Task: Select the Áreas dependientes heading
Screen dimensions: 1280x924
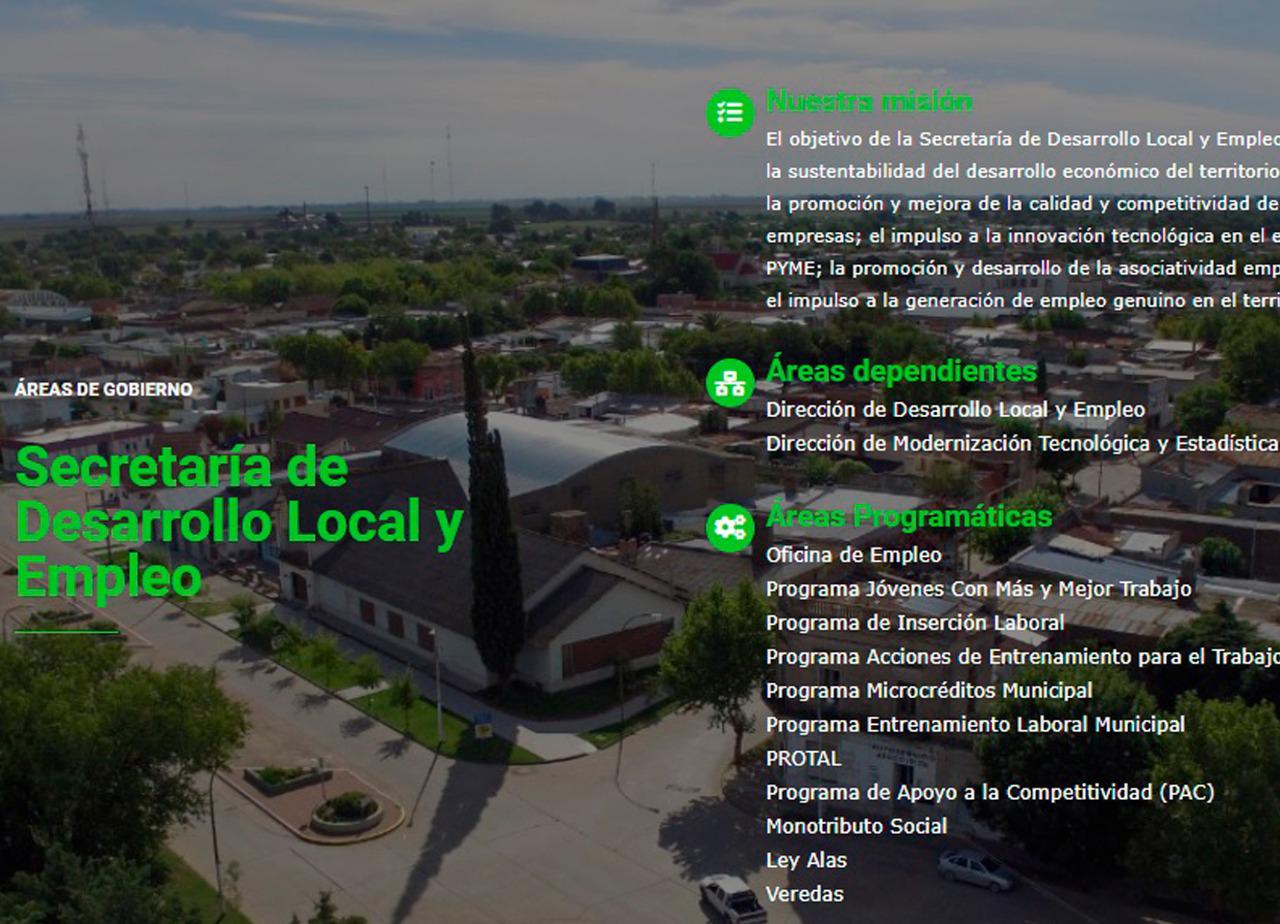Action: (900, 371)
